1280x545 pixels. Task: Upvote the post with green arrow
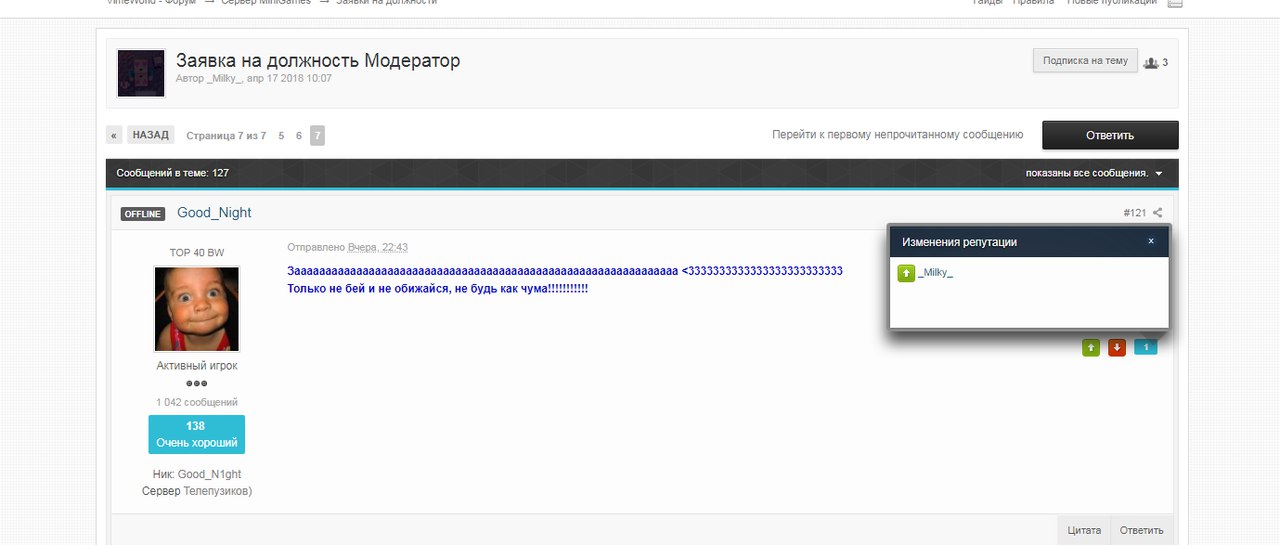(x=1091, y=348)
